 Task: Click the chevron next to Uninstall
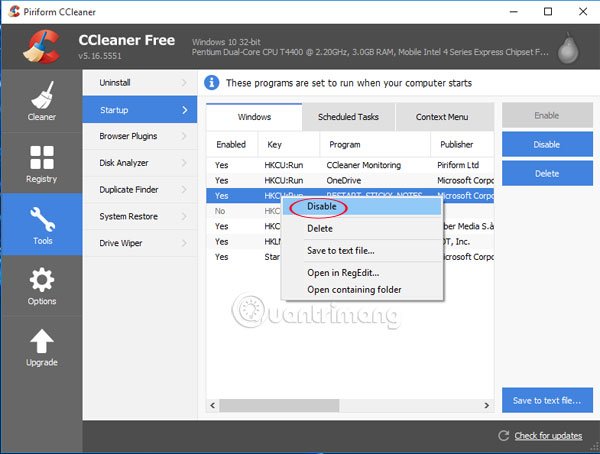(x=184, y=83)
